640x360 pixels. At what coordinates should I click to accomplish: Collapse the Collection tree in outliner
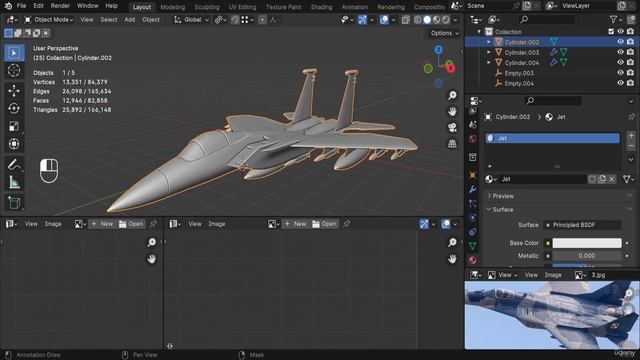tap(479, 31)
